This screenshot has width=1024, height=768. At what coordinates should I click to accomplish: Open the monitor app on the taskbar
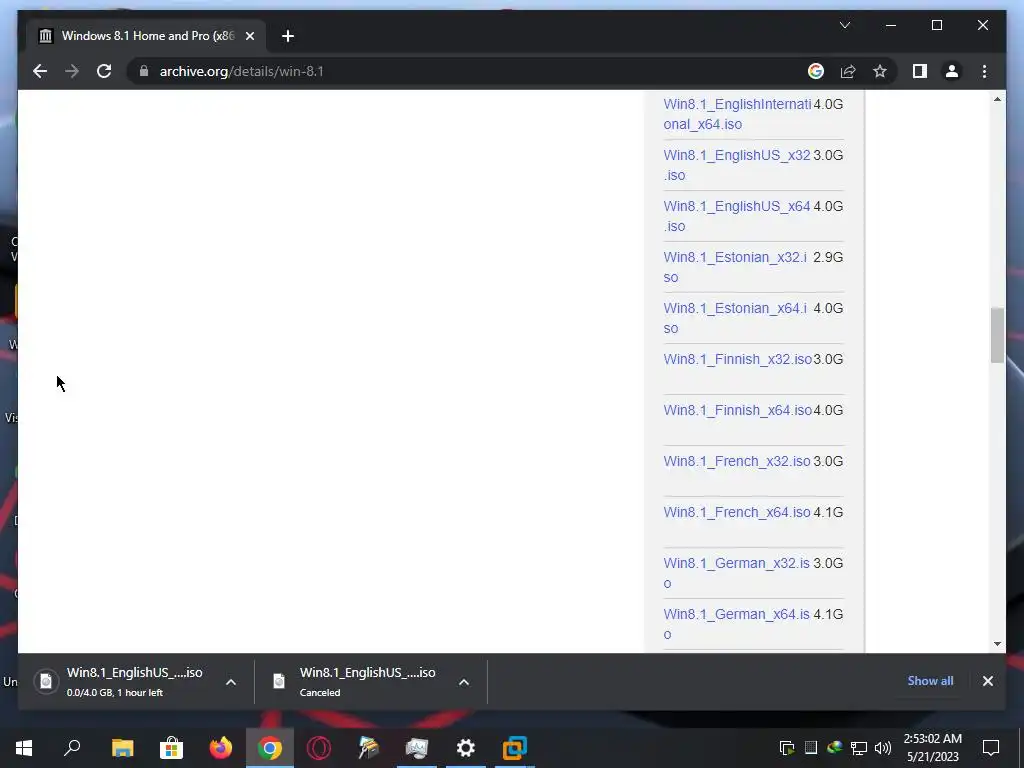click(x=417, y=748)
